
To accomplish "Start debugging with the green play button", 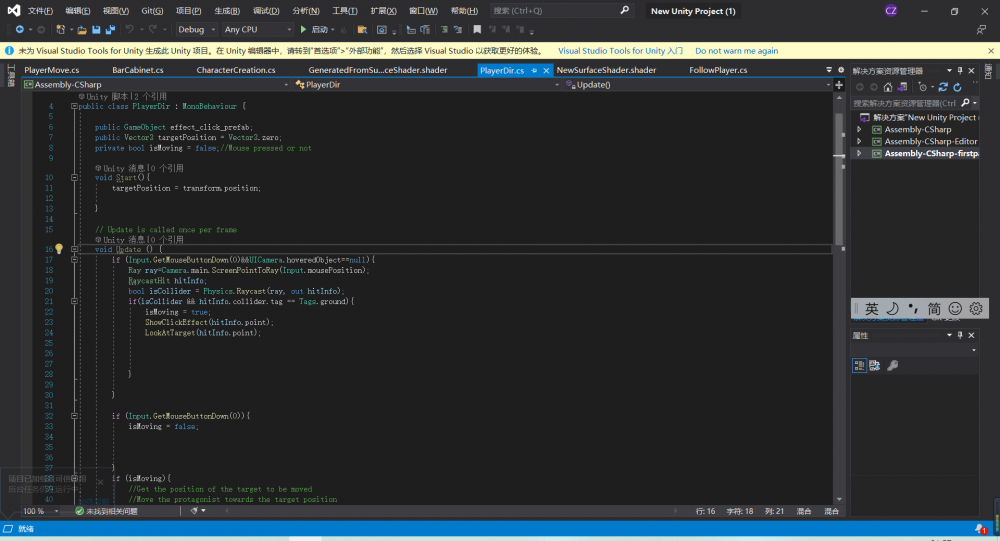I will pos(304,29).
